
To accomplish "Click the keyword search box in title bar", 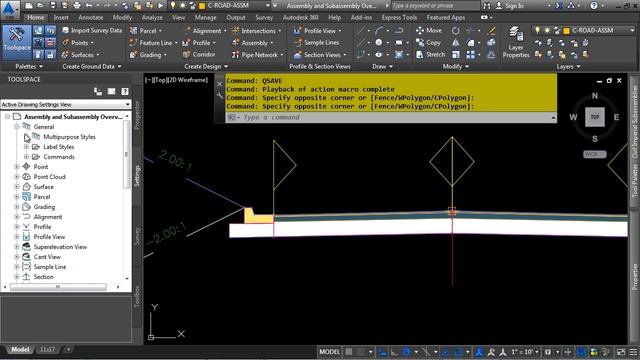I will coord(436,6).
